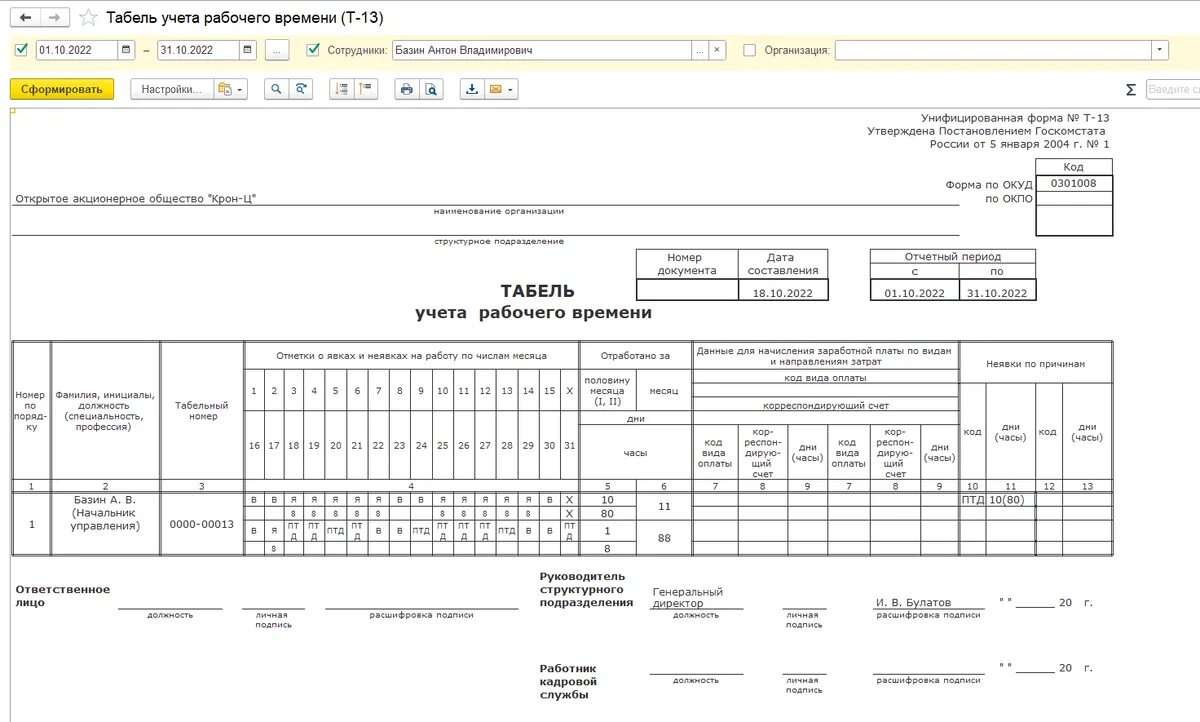Image resolution: width=1200 pixels, height=722 pixels.
Task: Open employee selection list with ellipsis
Action: [x=700, y=50]
